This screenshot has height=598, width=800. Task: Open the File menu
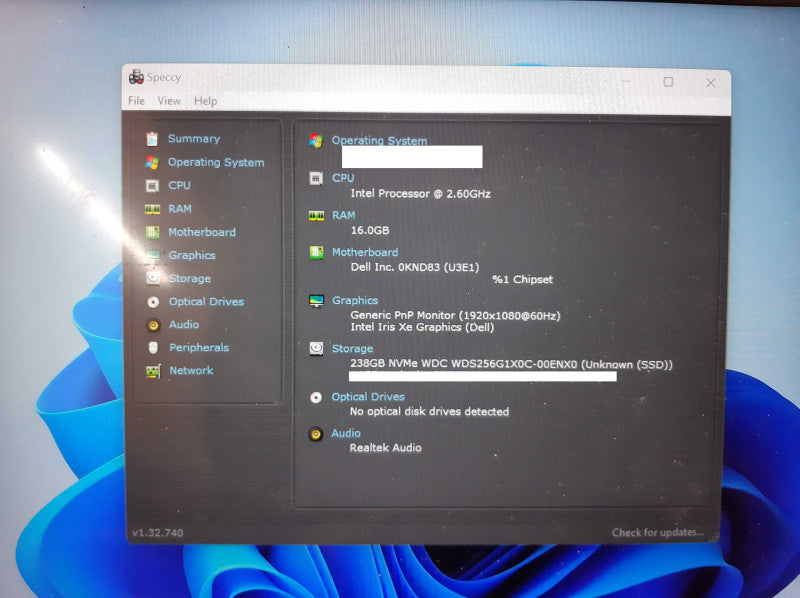[136, 101]
